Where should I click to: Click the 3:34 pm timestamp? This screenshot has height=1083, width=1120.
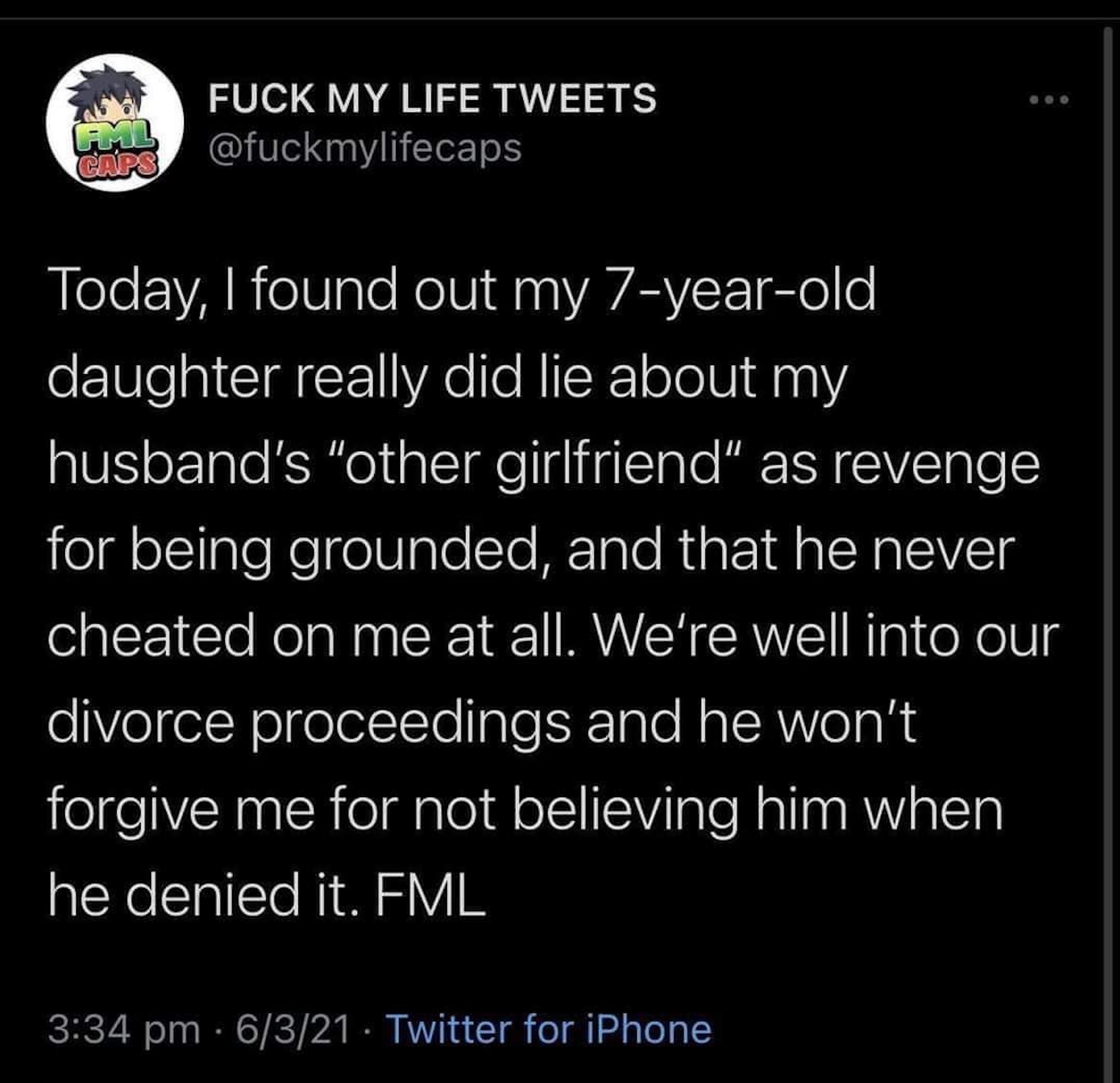tap(124, 1029)
